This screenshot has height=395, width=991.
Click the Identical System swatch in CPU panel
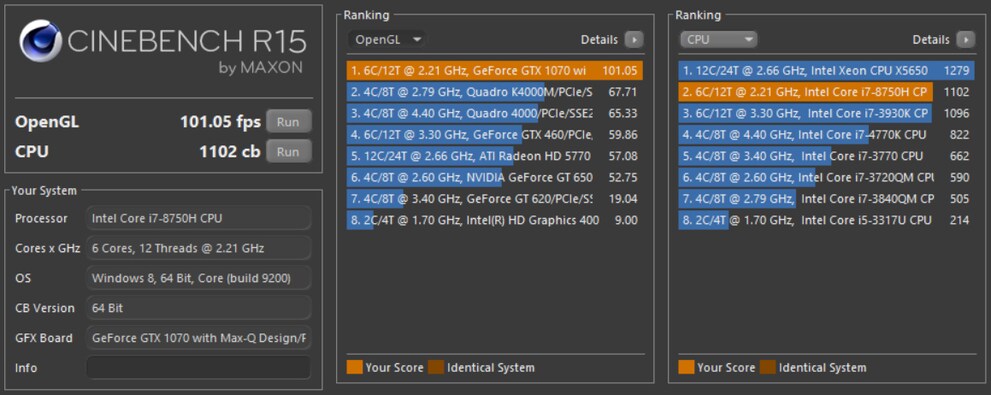pyautogui.click(x=767, y=367)
